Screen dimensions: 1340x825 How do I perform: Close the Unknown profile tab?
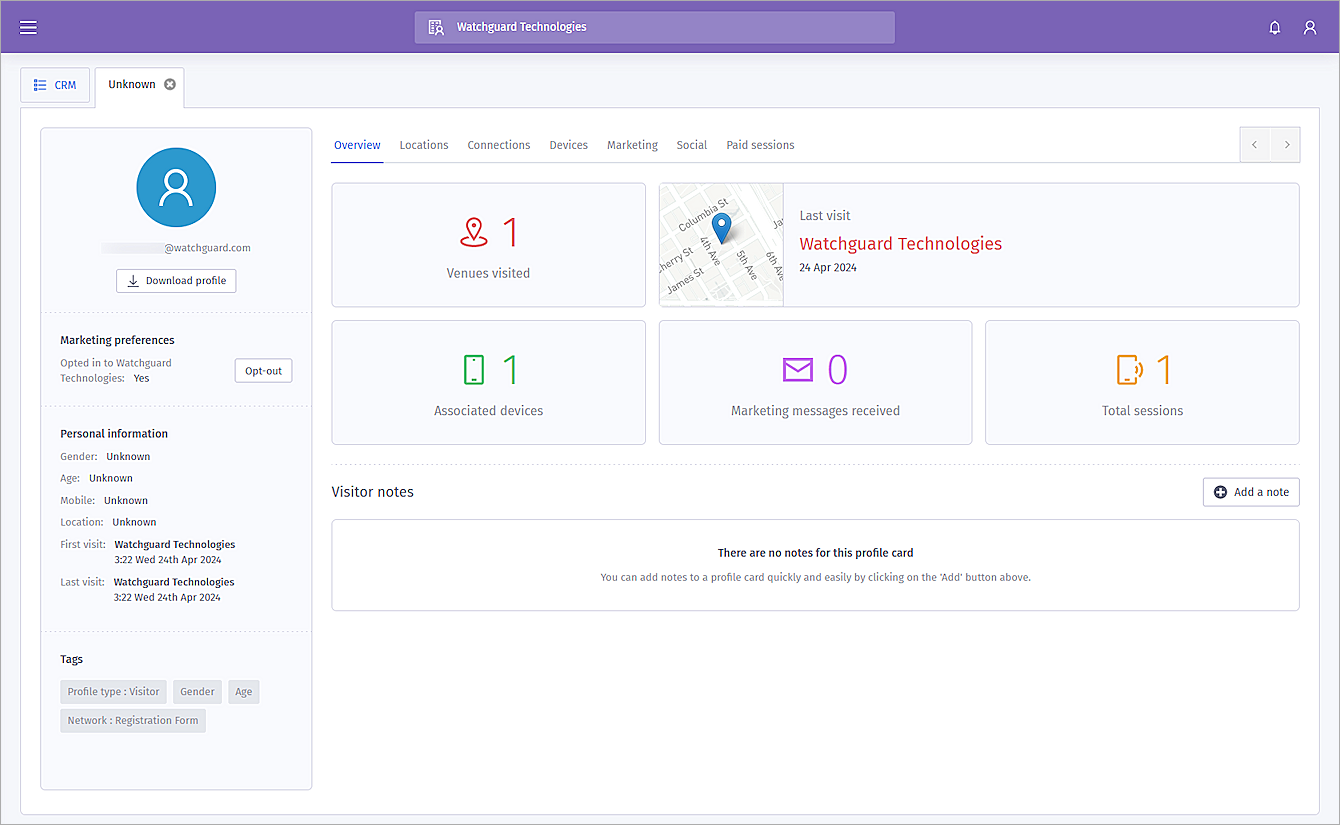click(x=169, y=85)
